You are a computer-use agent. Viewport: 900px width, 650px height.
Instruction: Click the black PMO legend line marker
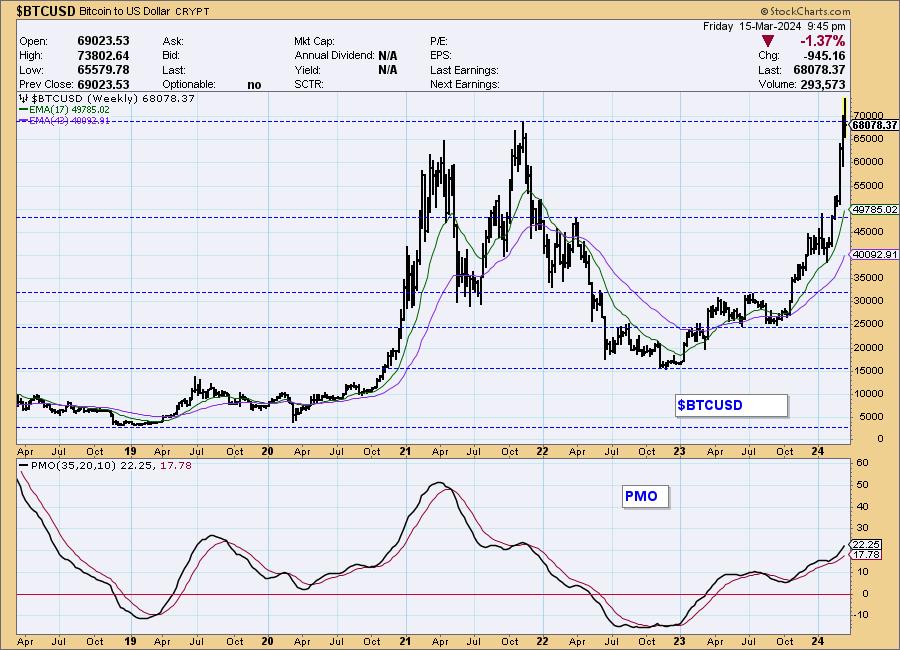[x=24, y=466]
